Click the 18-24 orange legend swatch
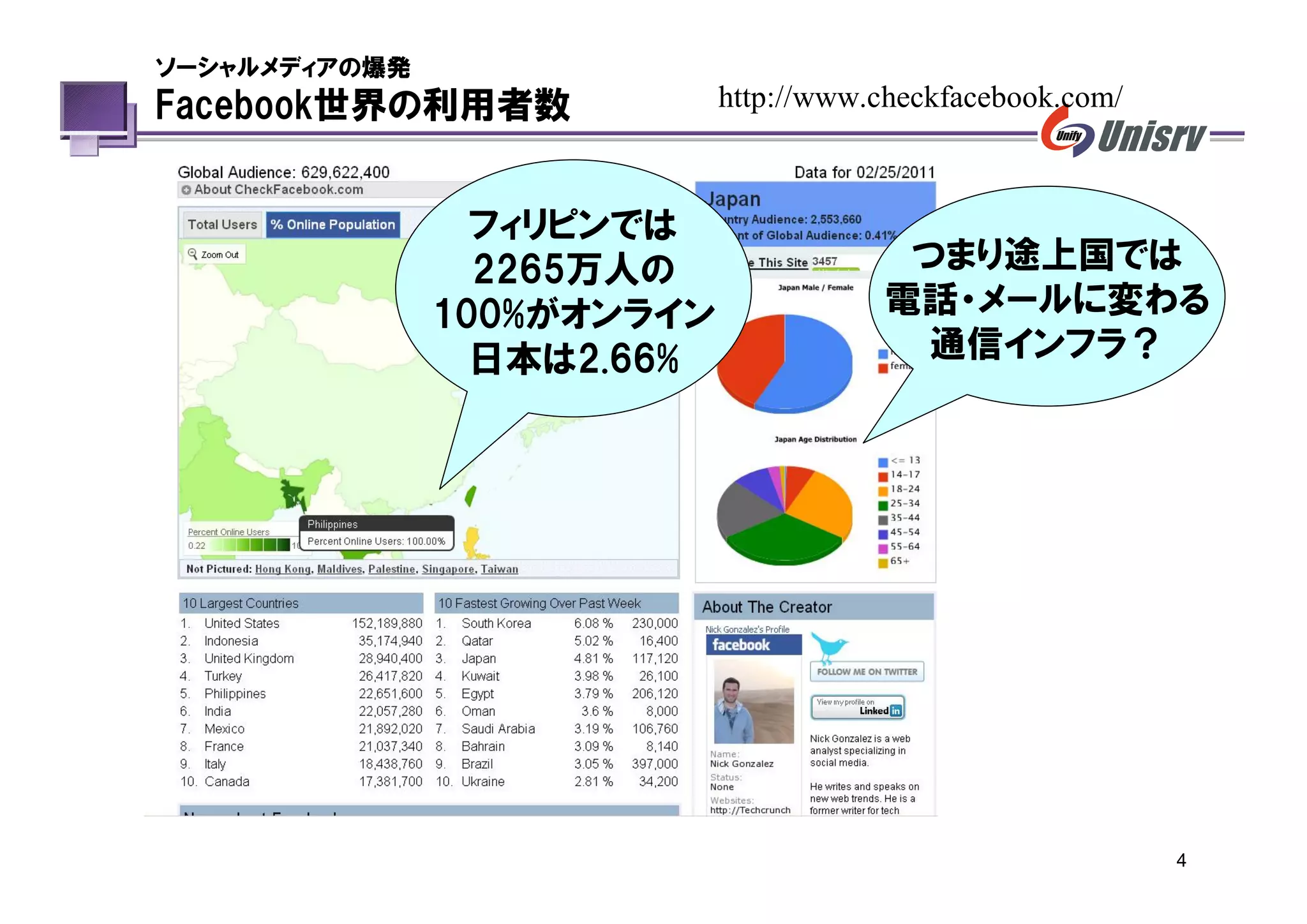 point(883,491)
